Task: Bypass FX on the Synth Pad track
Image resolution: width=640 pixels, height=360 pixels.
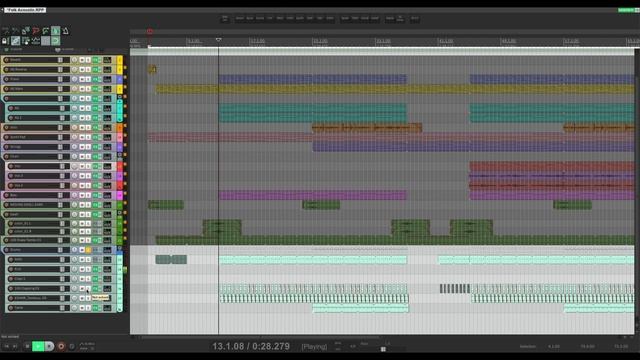Action: click(100, 137)
